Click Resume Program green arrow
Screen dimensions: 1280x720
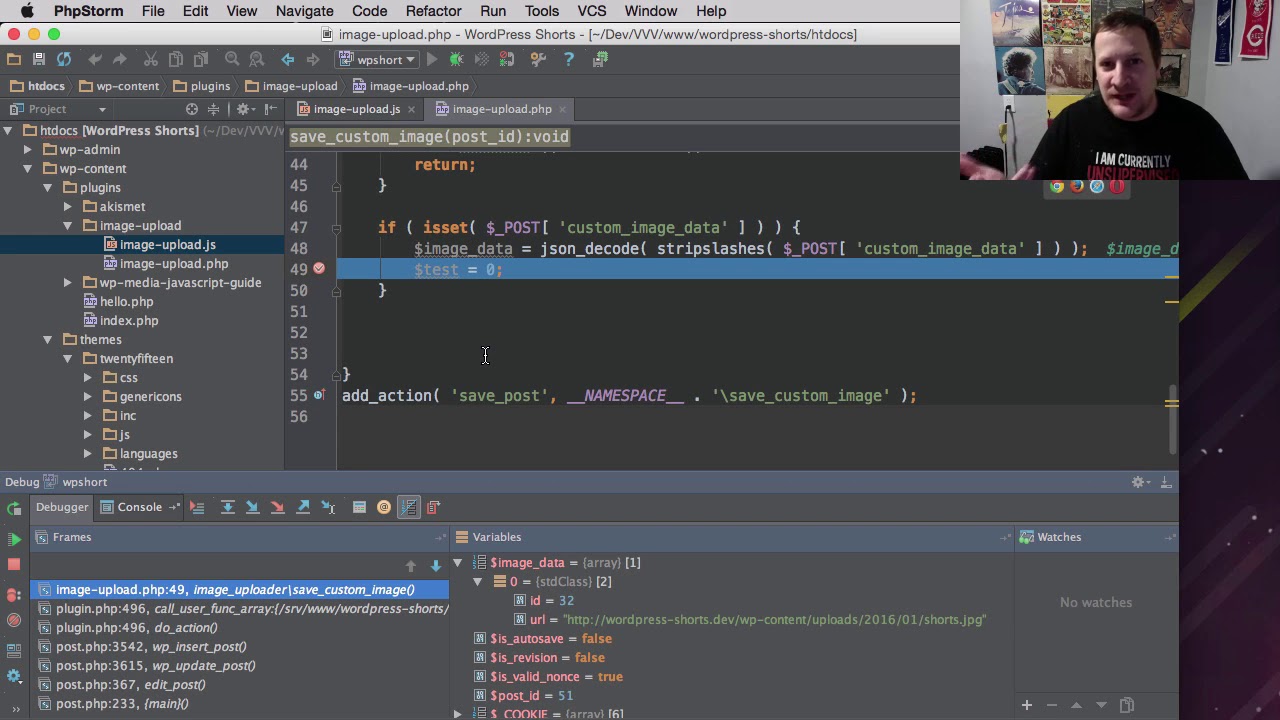(x=14, y=539)
